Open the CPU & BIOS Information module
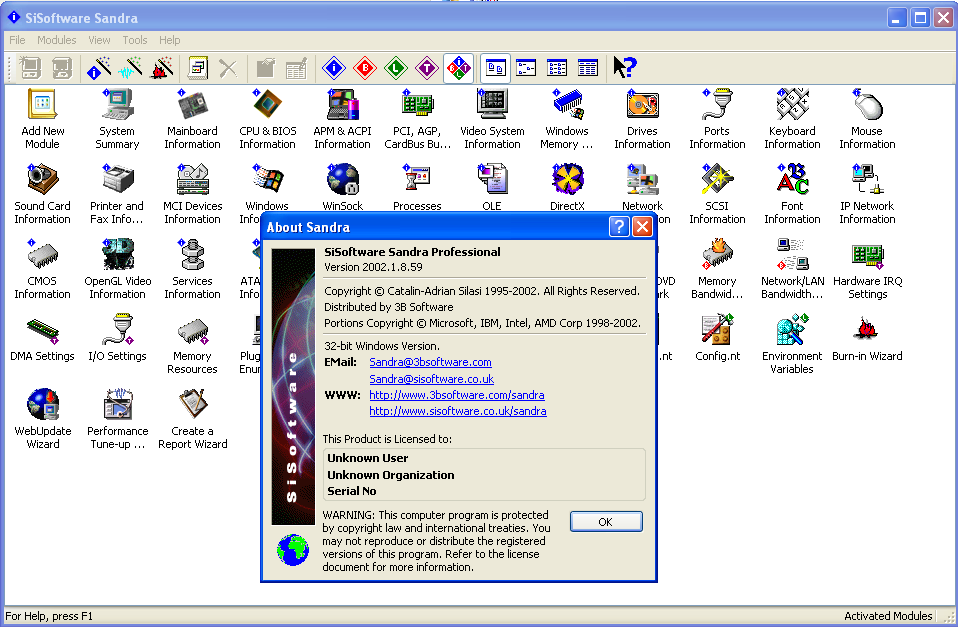 tap(267, 105)
